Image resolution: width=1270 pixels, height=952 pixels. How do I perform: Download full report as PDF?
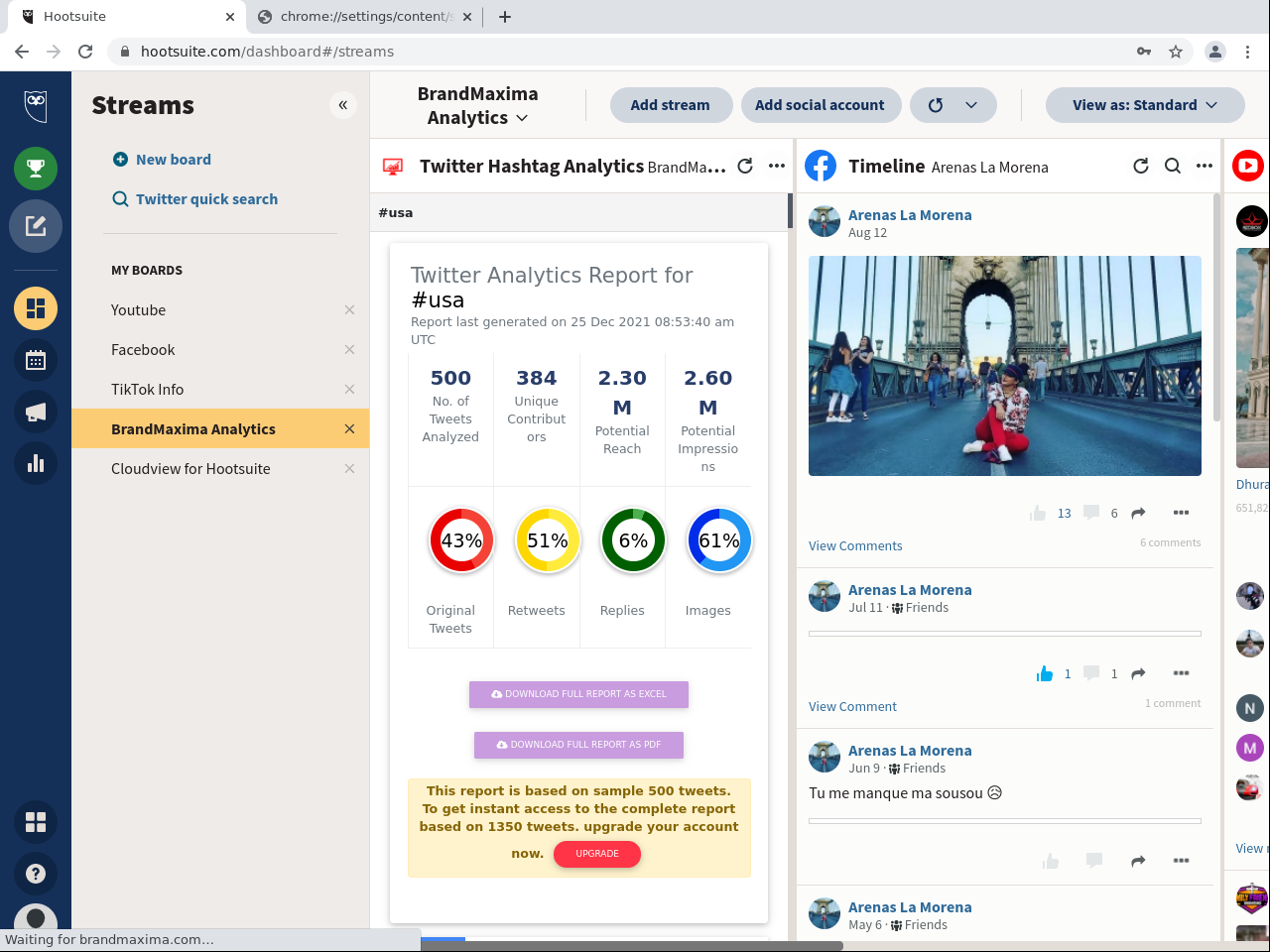click(578, 745)
